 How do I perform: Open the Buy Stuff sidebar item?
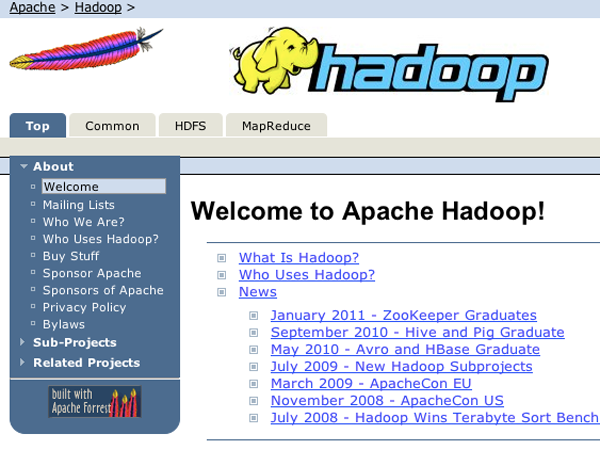71,256
